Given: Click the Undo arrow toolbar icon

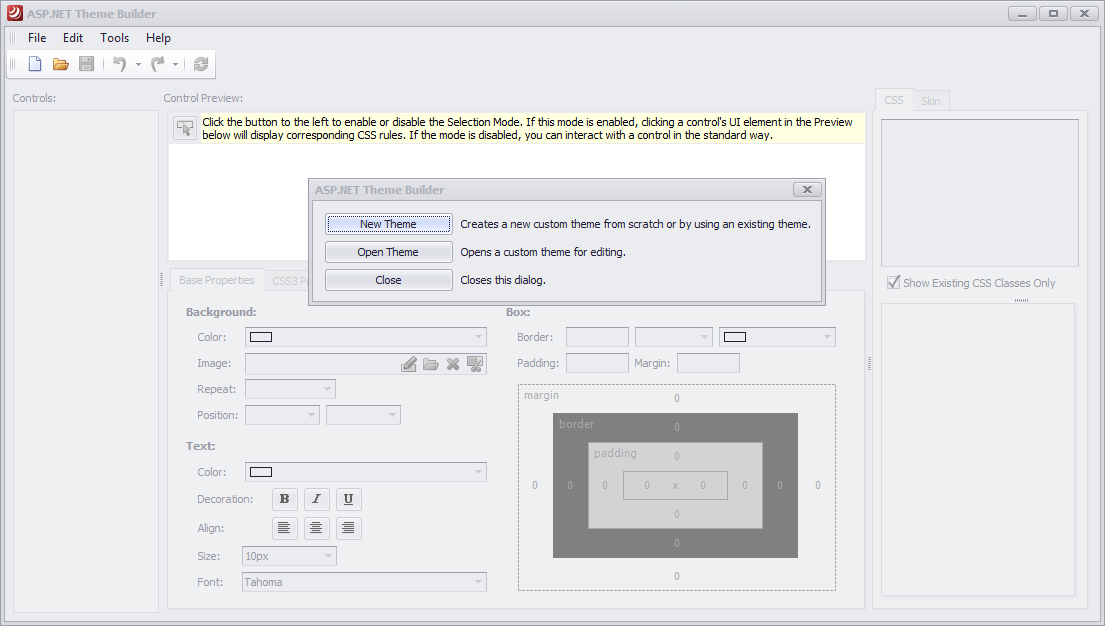Looking at the screenshot, I should click(x=120, y=64).
